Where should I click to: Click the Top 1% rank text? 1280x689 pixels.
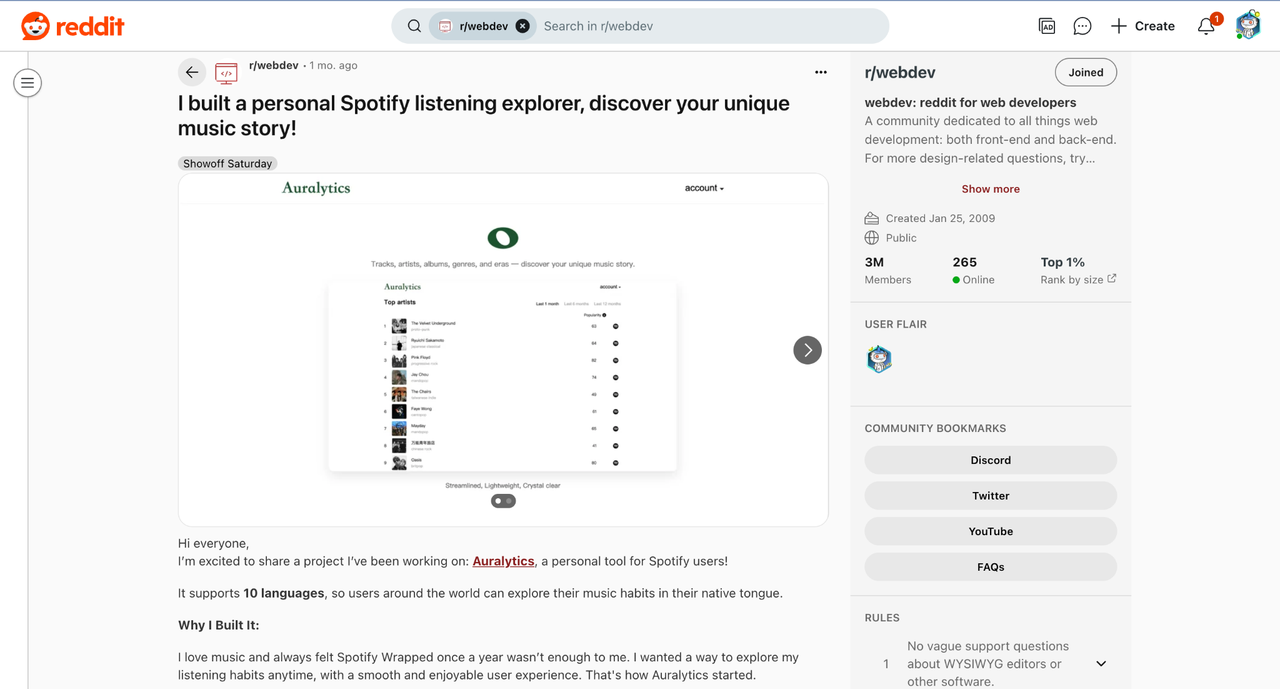[x=1063, y=262]
